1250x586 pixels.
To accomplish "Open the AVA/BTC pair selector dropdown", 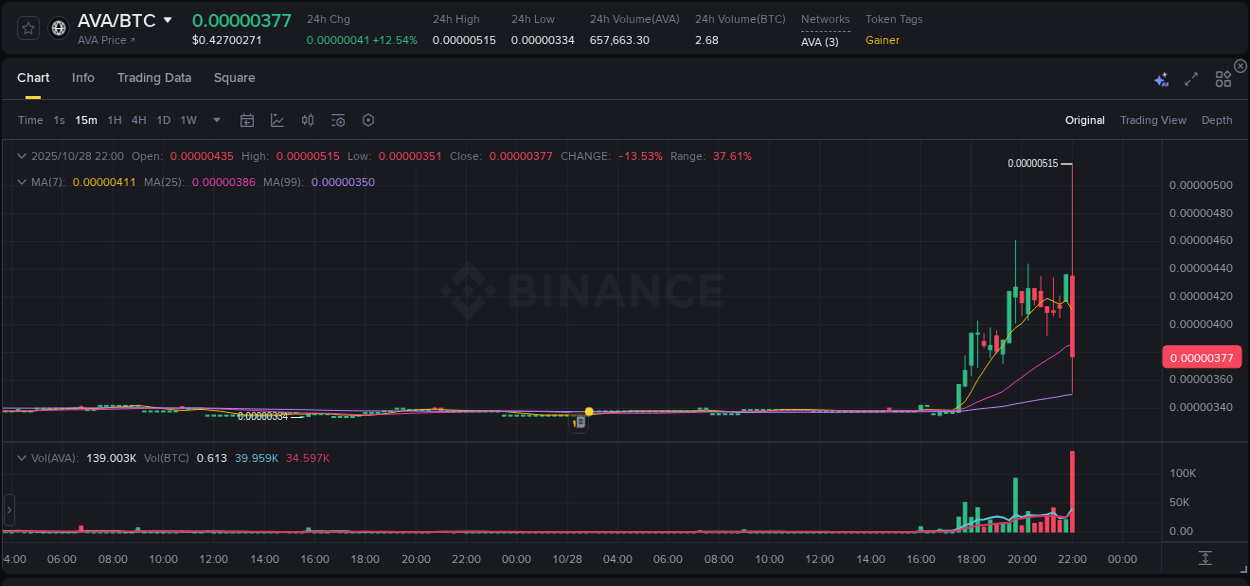I will 166,19.
